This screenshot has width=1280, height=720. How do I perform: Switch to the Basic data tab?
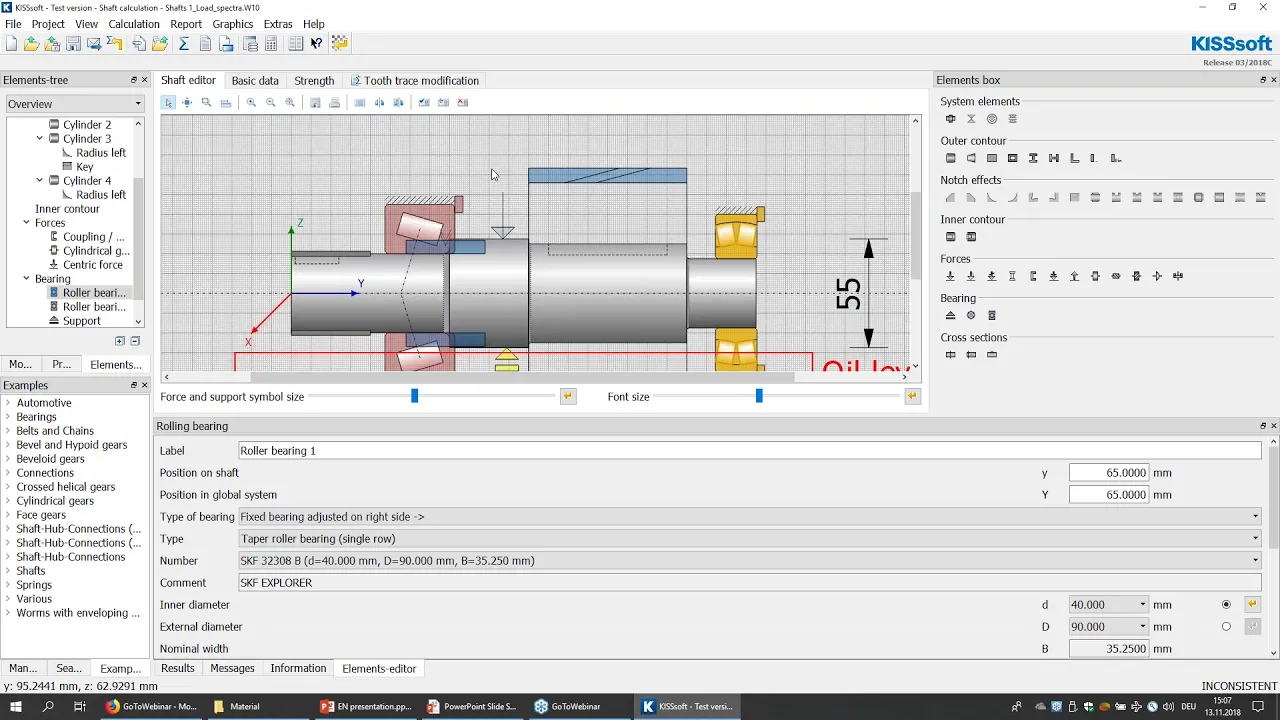pyautogui.click(x=255, y=81)
